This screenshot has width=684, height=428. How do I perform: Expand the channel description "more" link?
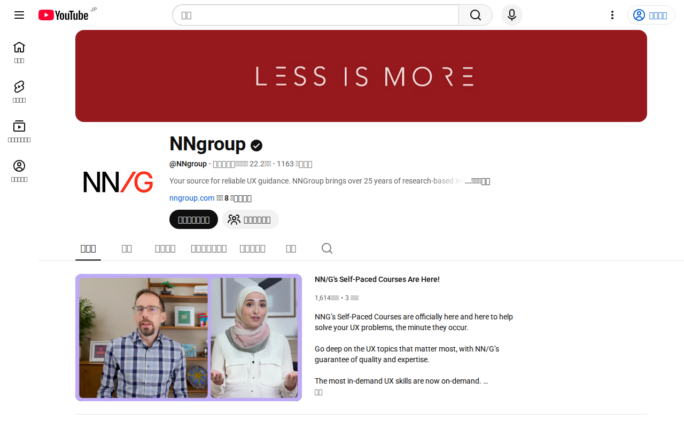tap(479, 182)
